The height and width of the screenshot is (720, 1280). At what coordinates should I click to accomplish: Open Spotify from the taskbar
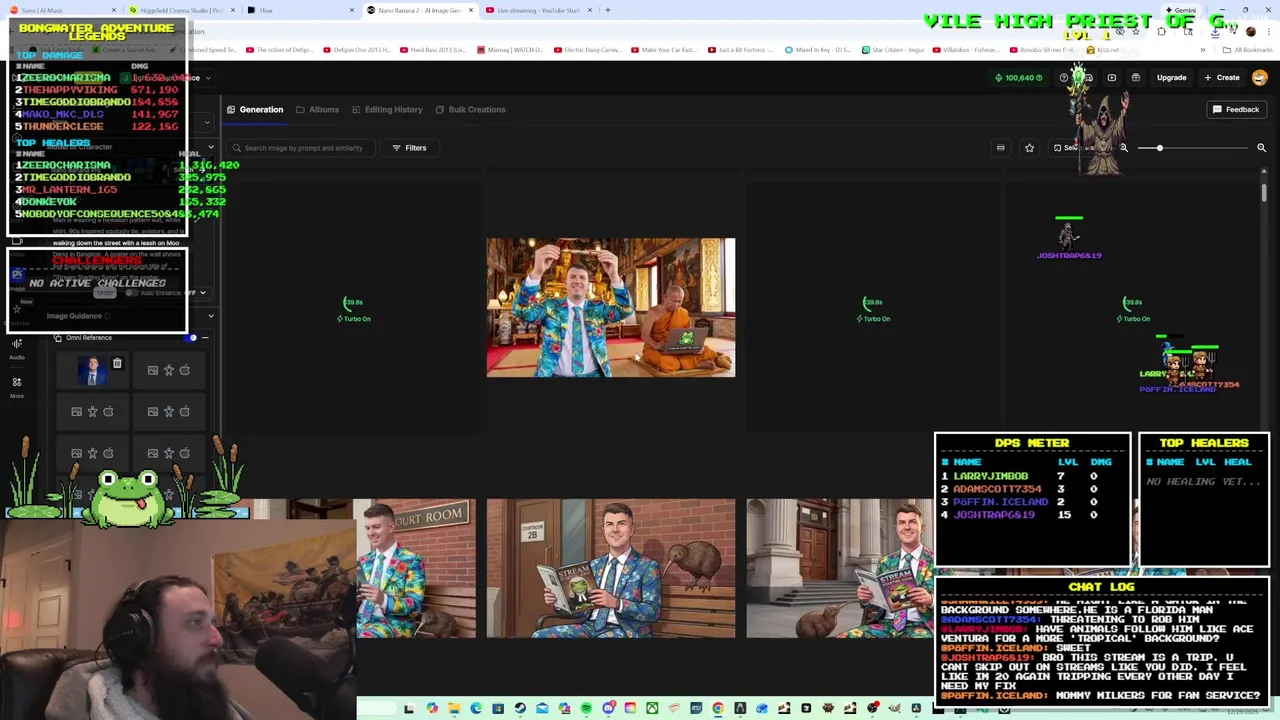pos(586,709)
